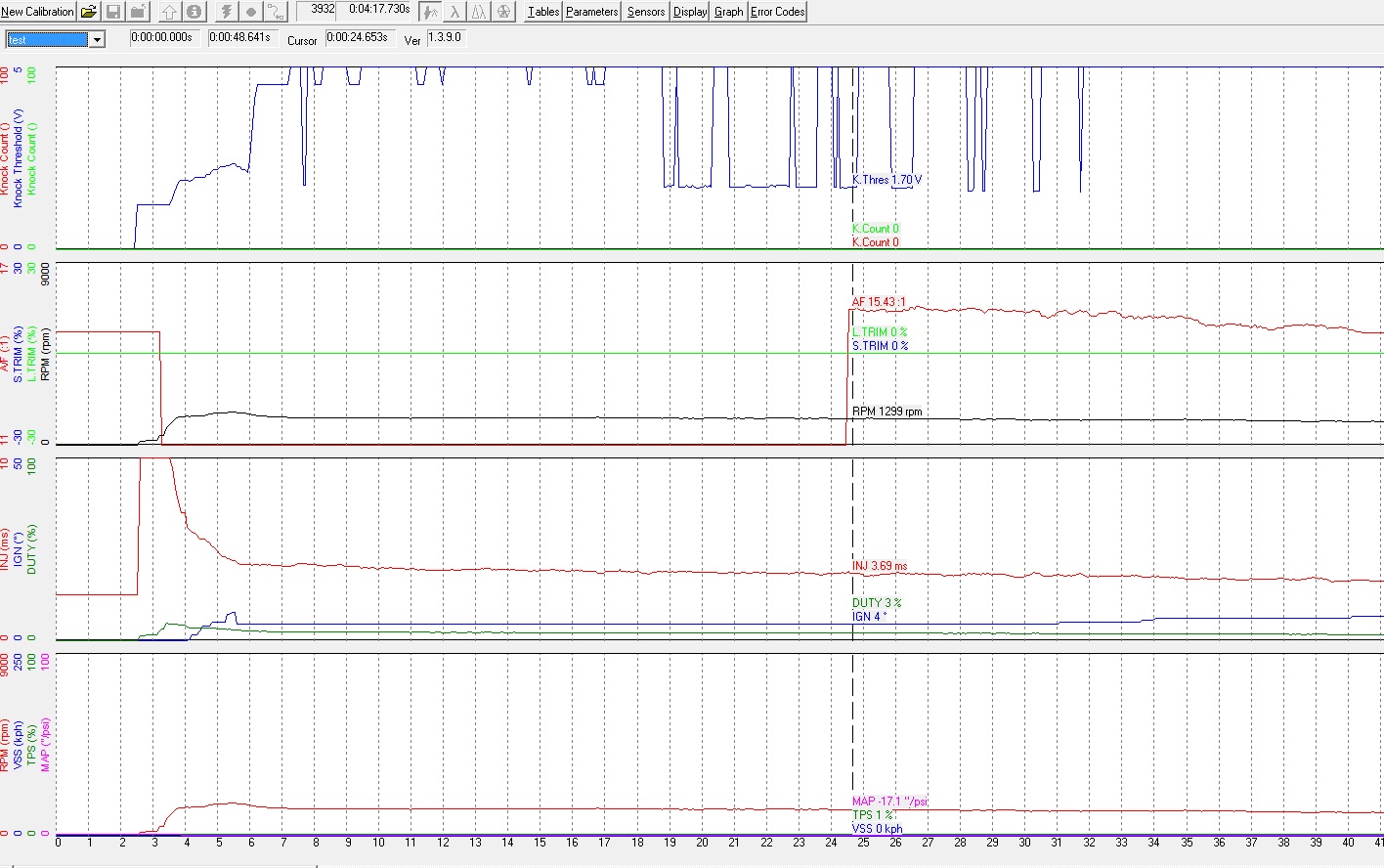
Task: Click the save floppy disk icon
Action: 113,12
